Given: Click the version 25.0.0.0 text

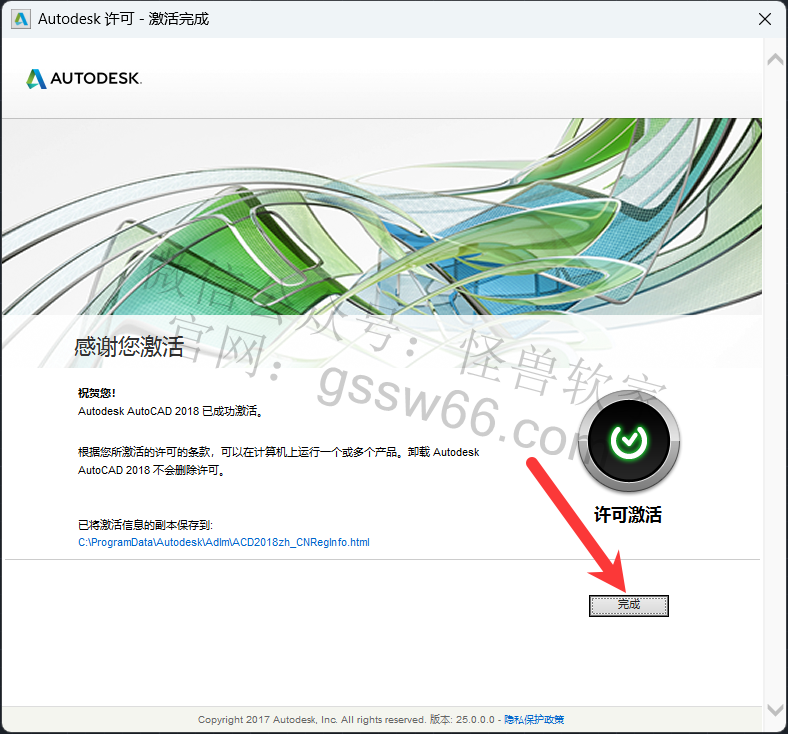Looking at the screenshot, I should point(464,720).
